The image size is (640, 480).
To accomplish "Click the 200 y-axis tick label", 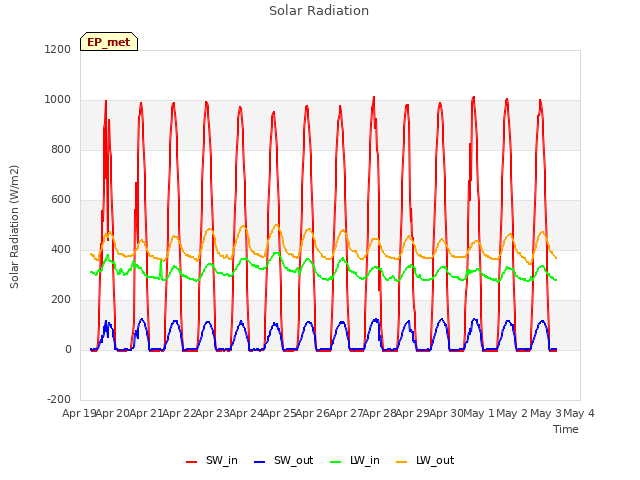I will click(61, 300).
